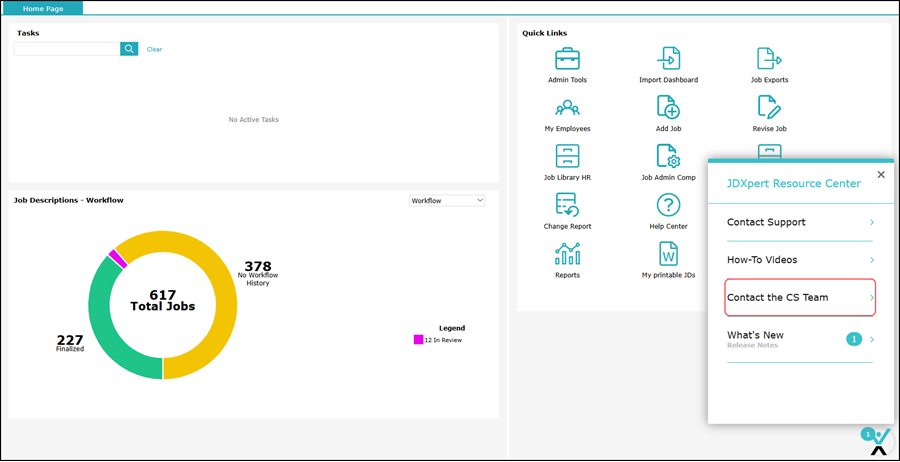The height and width of the screenshot is (462, 900).
Task: Open the Reports chart icon
Action: 567,254
